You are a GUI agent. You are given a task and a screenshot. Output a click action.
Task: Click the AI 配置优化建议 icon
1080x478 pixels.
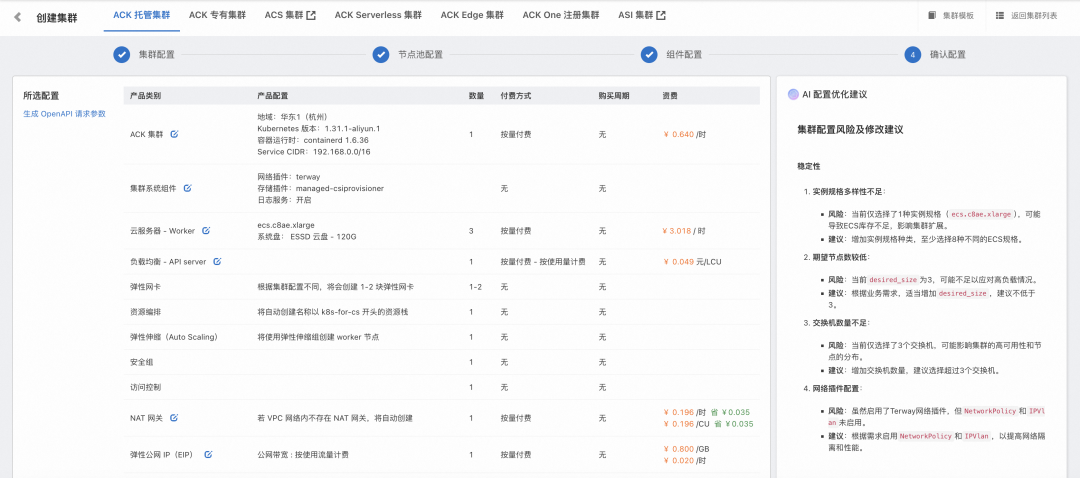pyautogui.click(x=793, y=94)
